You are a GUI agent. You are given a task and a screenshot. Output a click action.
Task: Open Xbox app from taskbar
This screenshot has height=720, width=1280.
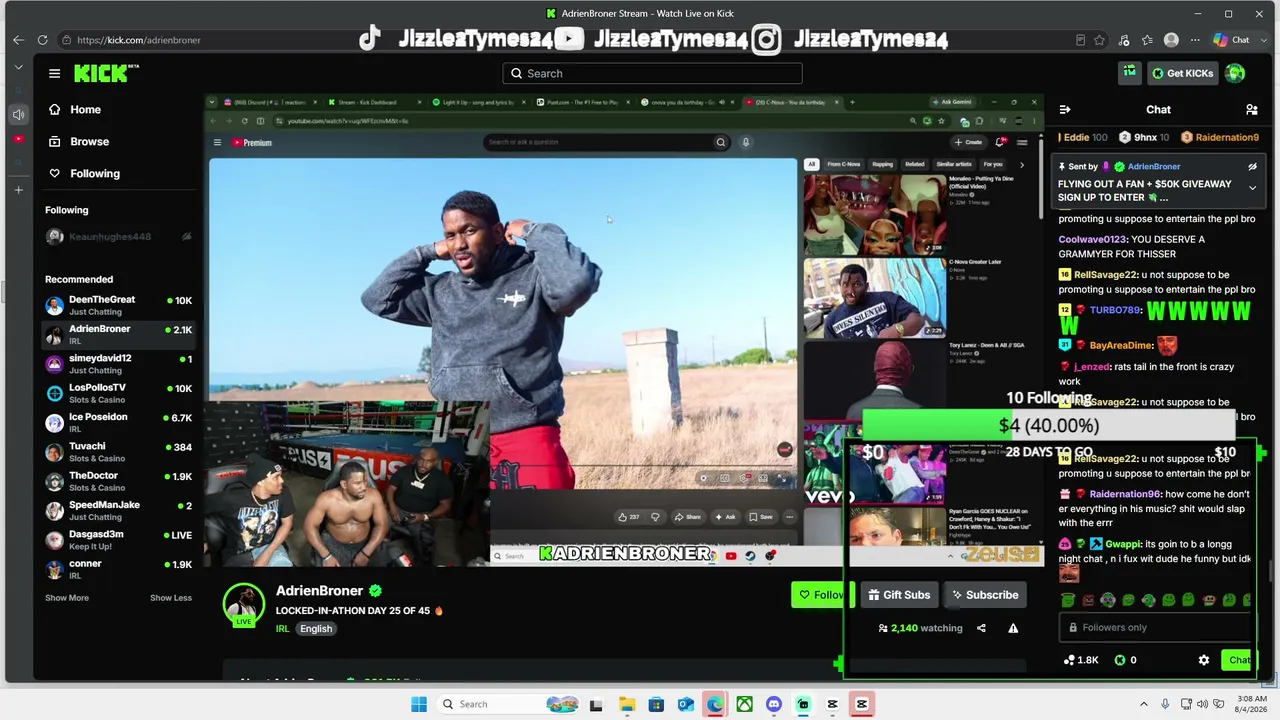click(744, 704)
